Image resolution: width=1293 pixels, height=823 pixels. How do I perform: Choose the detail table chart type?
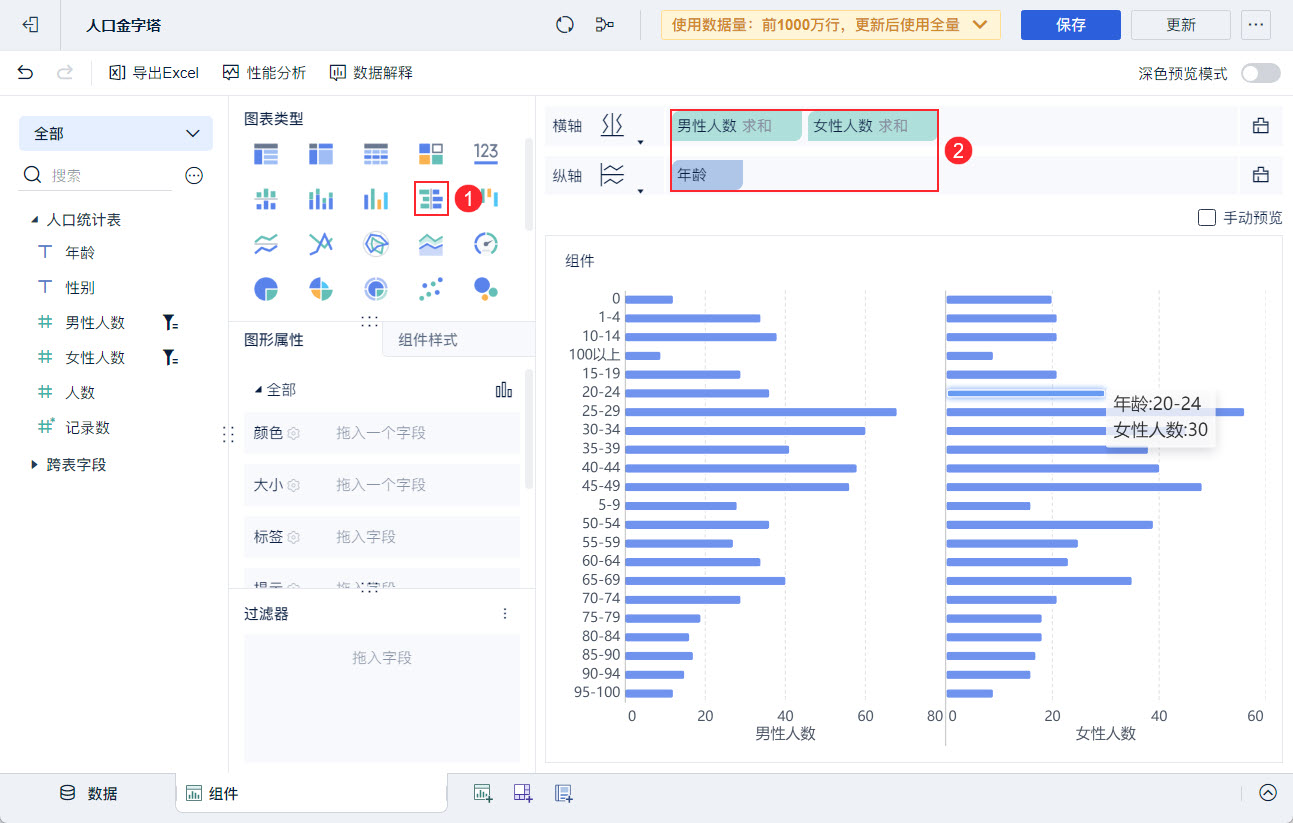(x=376, y=154)
